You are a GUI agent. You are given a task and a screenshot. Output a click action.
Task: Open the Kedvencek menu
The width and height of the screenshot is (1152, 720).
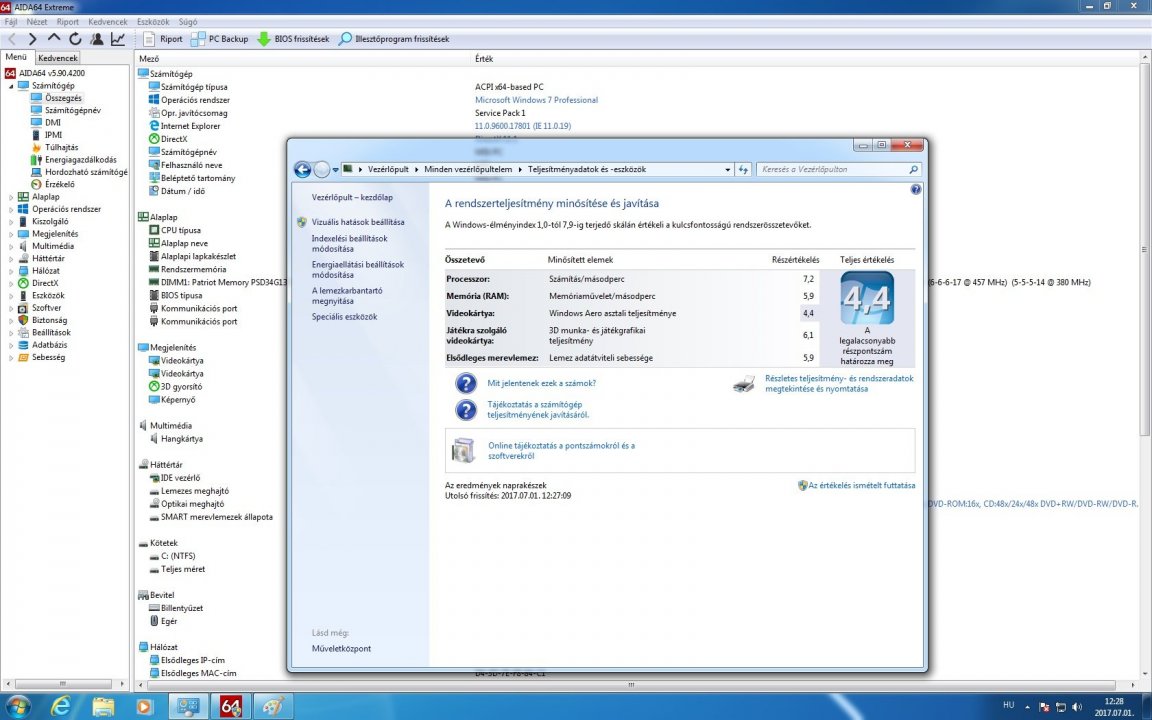click(x=107, y=22)
